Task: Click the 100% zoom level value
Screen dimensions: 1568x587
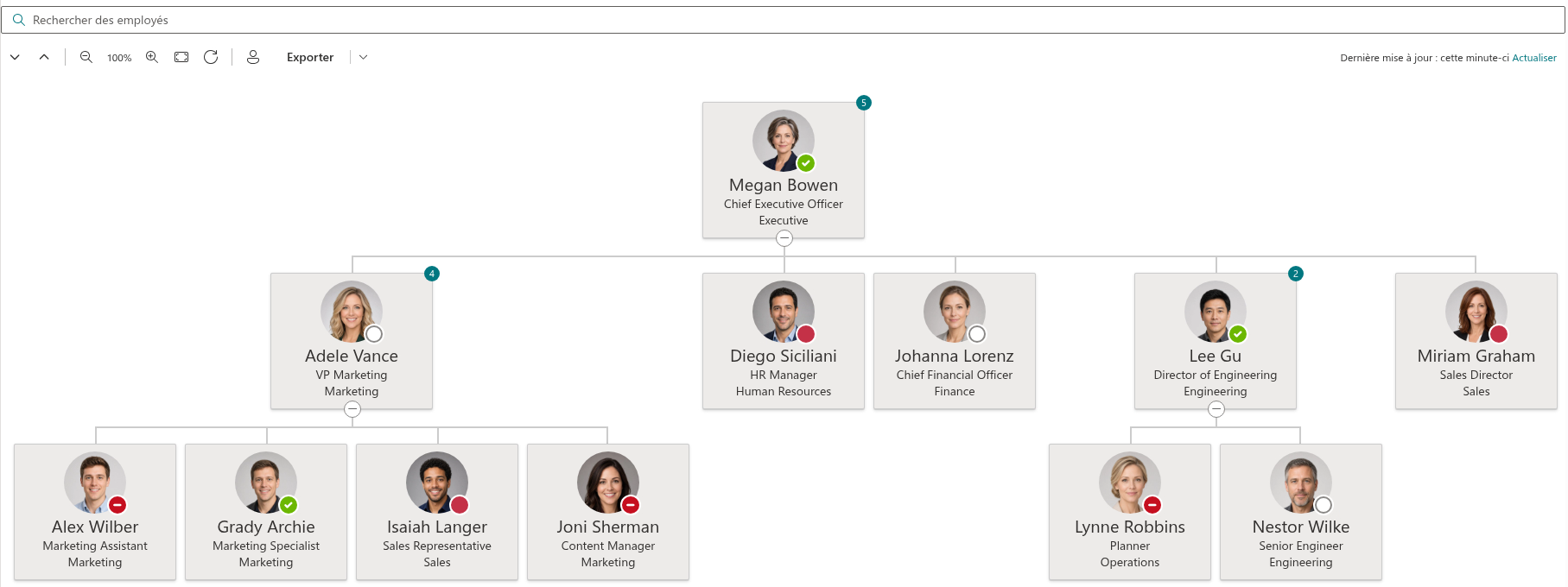Action: point(119,58)
